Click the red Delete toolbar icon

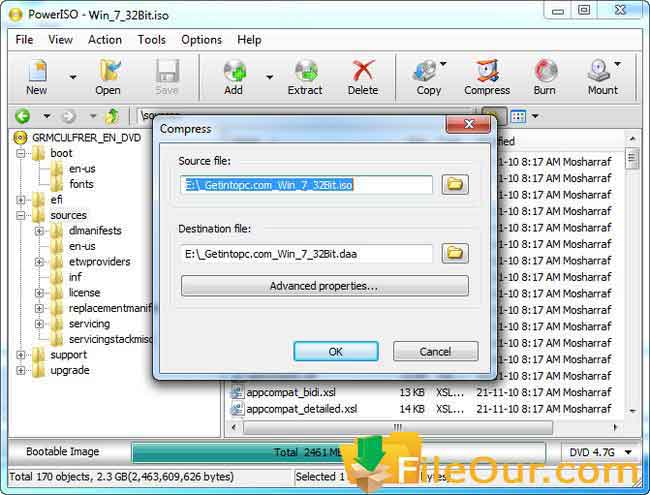(x=363, y=77)
